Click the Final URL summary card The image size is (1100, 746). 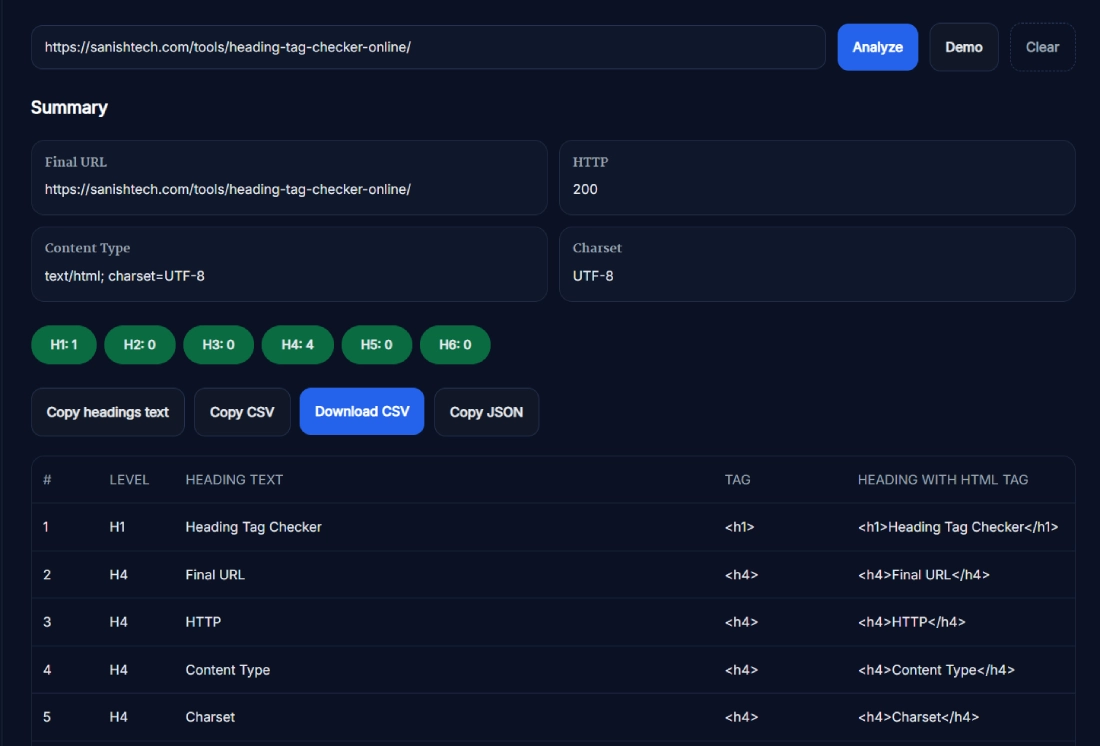pos(289,177)
